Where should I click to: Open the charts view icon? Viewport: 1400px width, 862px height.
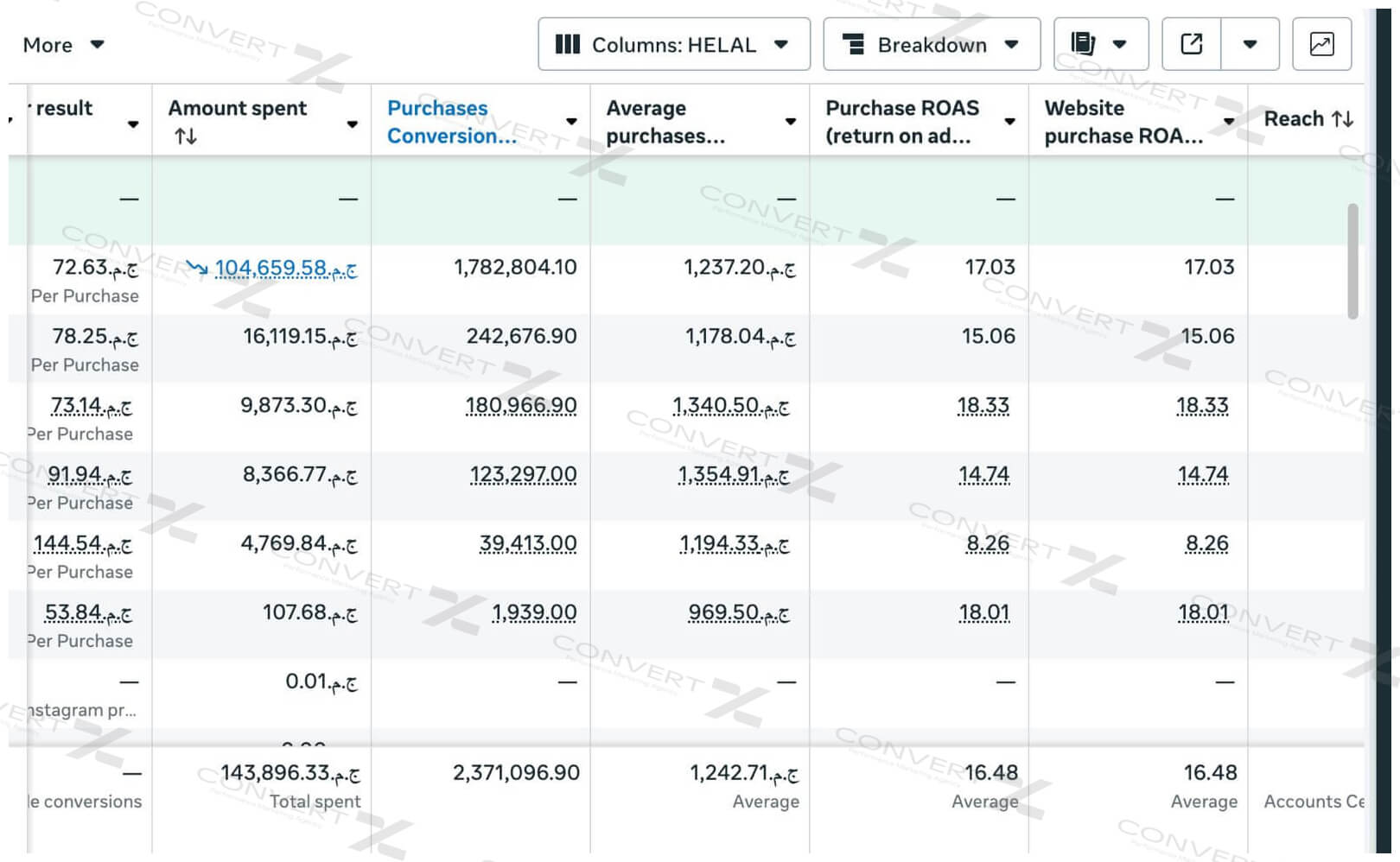[x=1321, y=44]
